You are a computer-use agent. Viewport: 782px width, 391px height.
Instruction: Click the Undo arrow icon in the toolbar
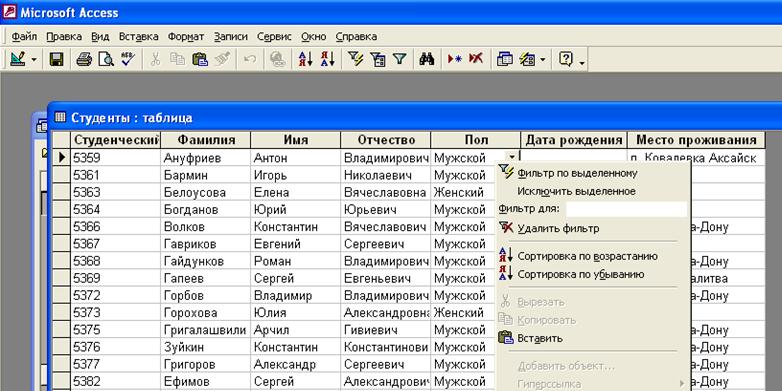click(250, 59)
